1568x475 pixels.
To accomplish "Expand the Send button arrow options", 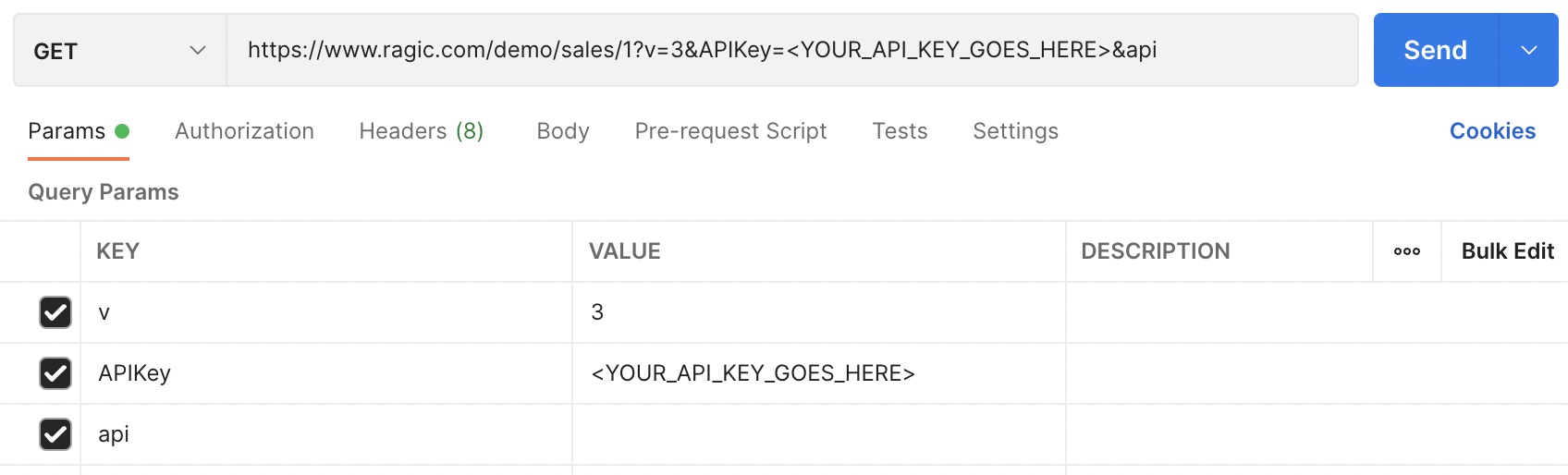I will point(1528,51).
